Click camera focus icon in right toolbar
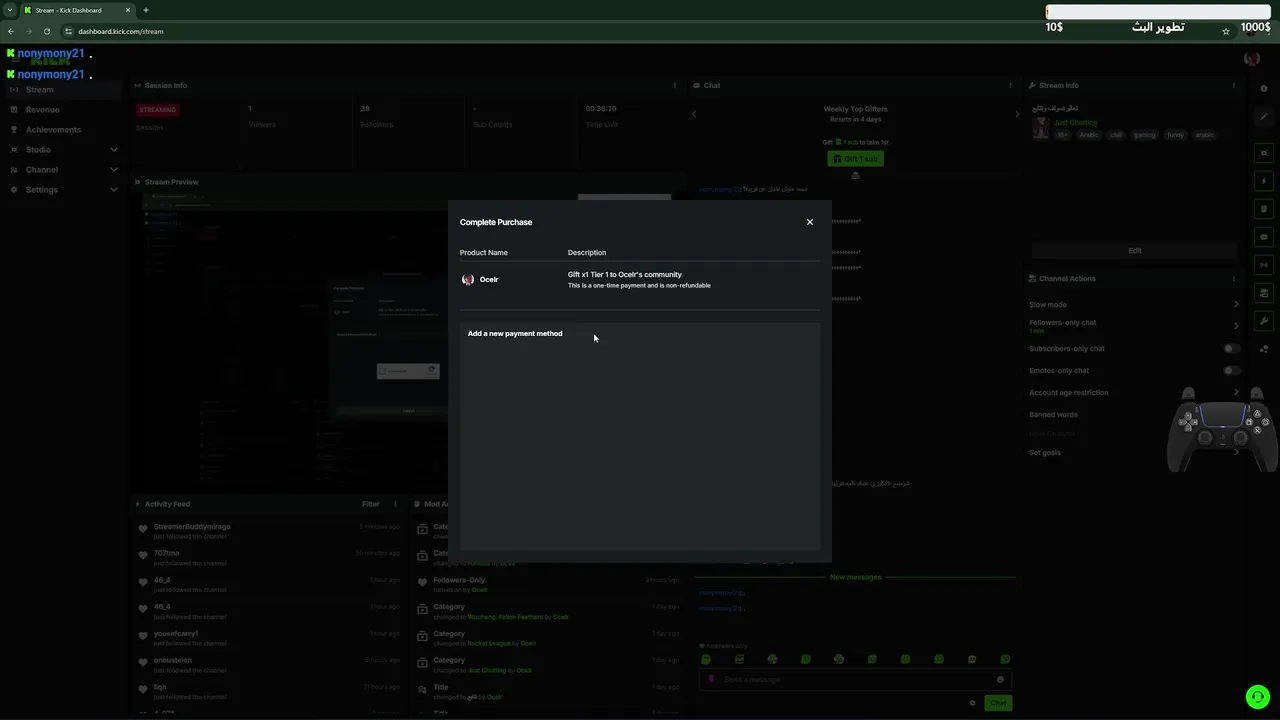The image size is (1280, 720). tap(1264, 154)
